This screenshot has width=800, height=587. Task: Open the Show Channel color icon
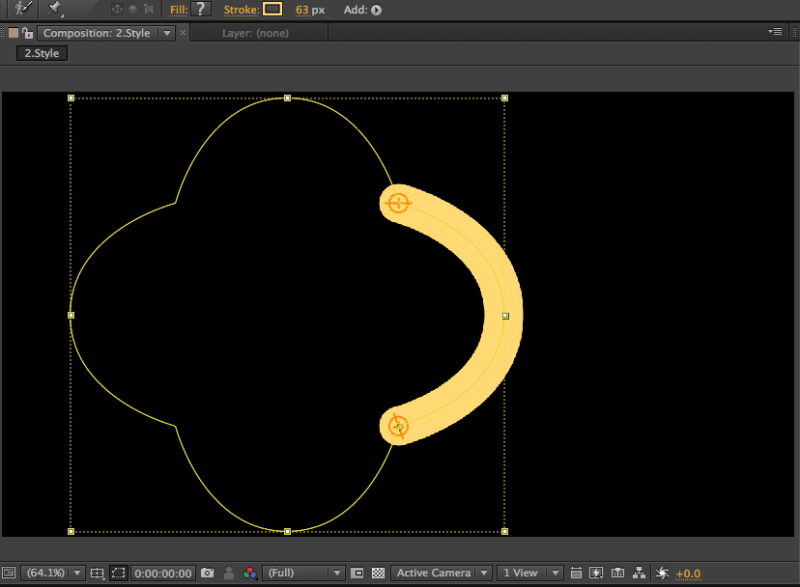click(251, 572)
